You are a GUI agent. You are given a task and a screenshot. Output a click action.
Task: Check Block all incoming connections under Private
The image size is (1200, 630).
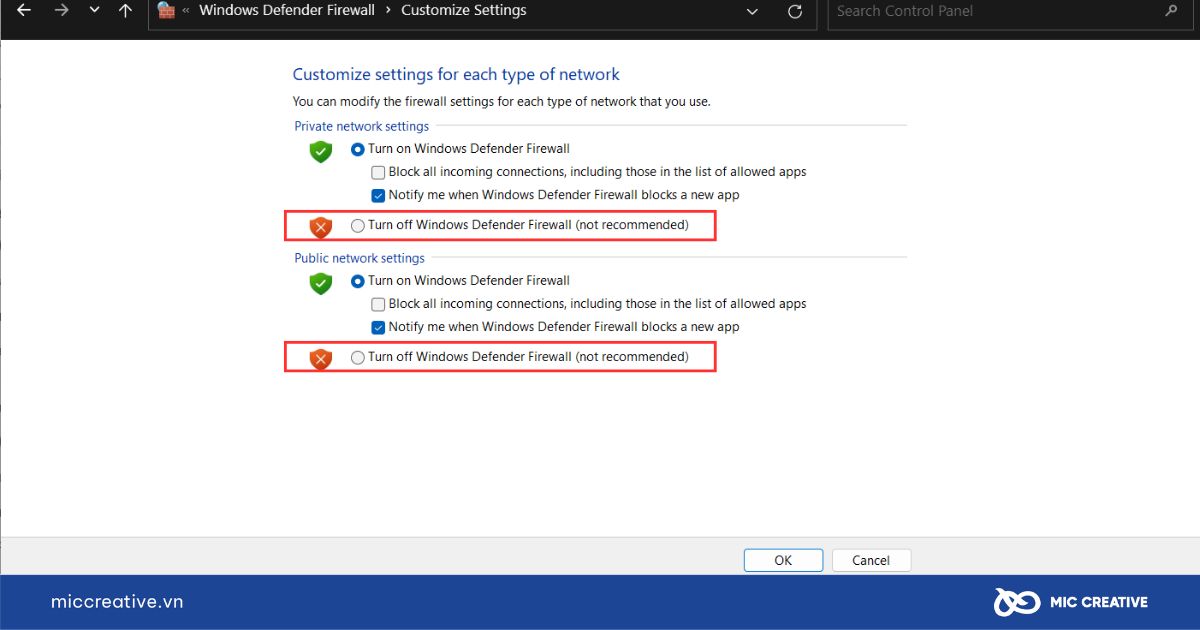[x=378, y=172]
